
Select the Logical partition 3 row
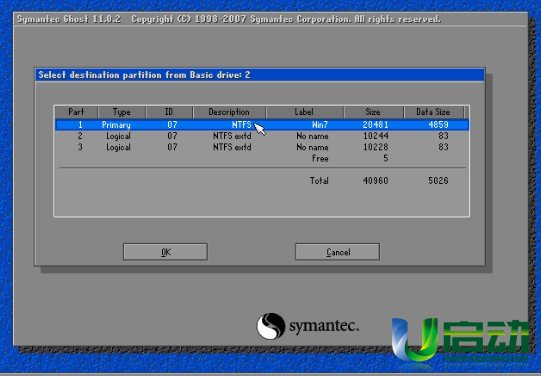point(262,147)
